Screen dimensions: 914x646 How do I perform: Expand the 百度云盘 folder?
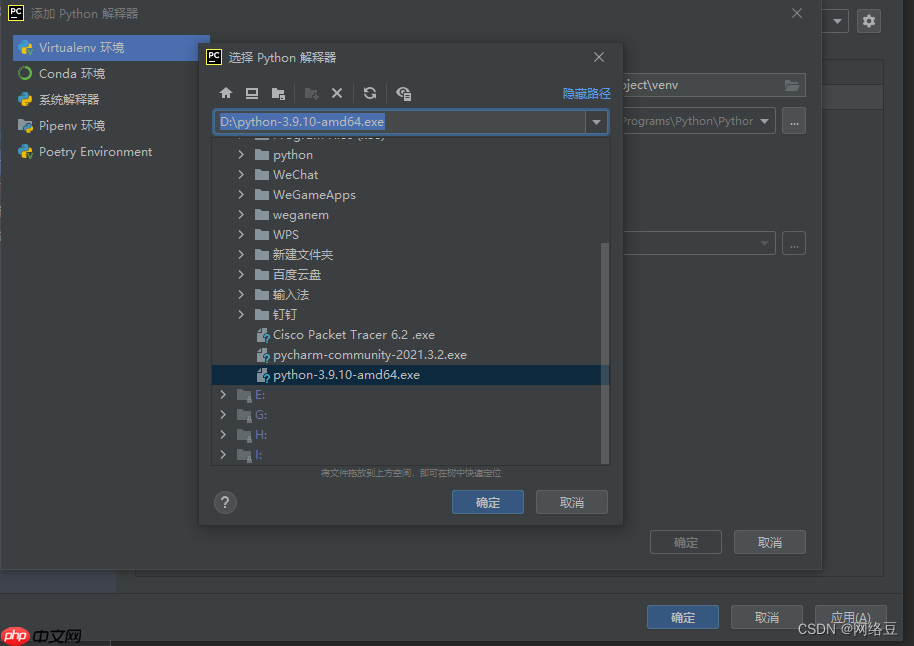point(241,275)
